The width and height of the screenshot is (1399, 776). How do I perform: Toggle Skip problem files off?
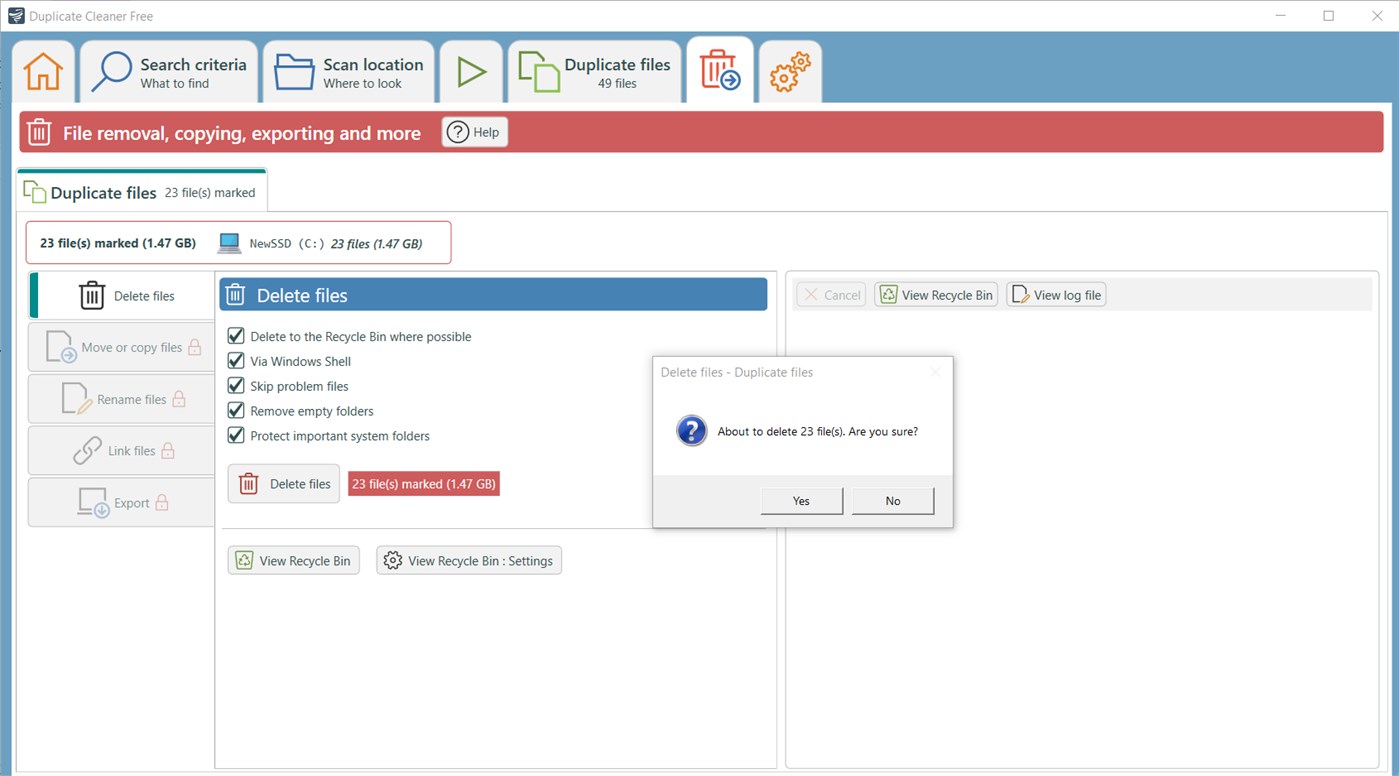236,386
